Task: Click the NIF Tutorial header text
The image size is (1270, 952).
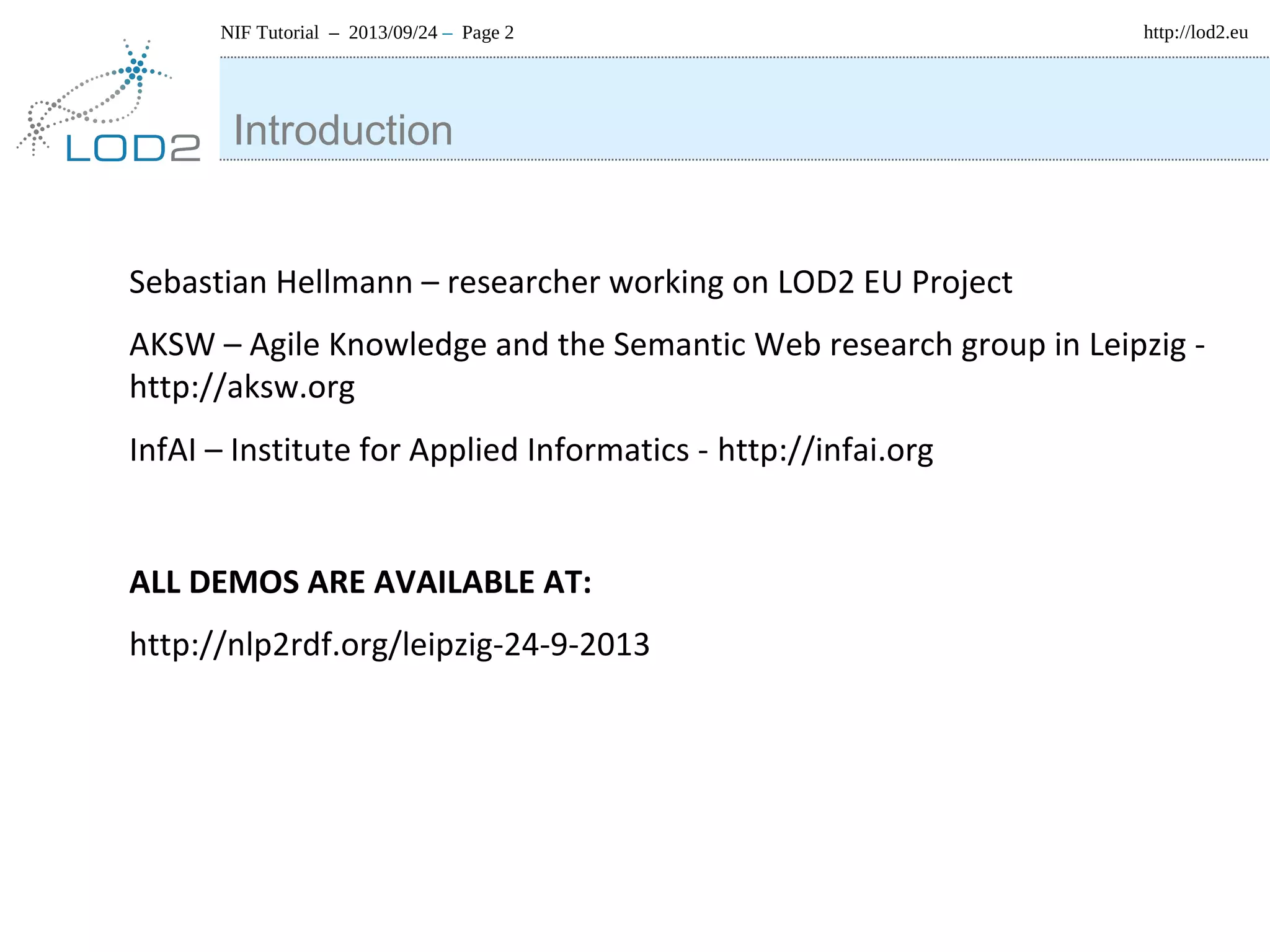Action: click(269, 33)
